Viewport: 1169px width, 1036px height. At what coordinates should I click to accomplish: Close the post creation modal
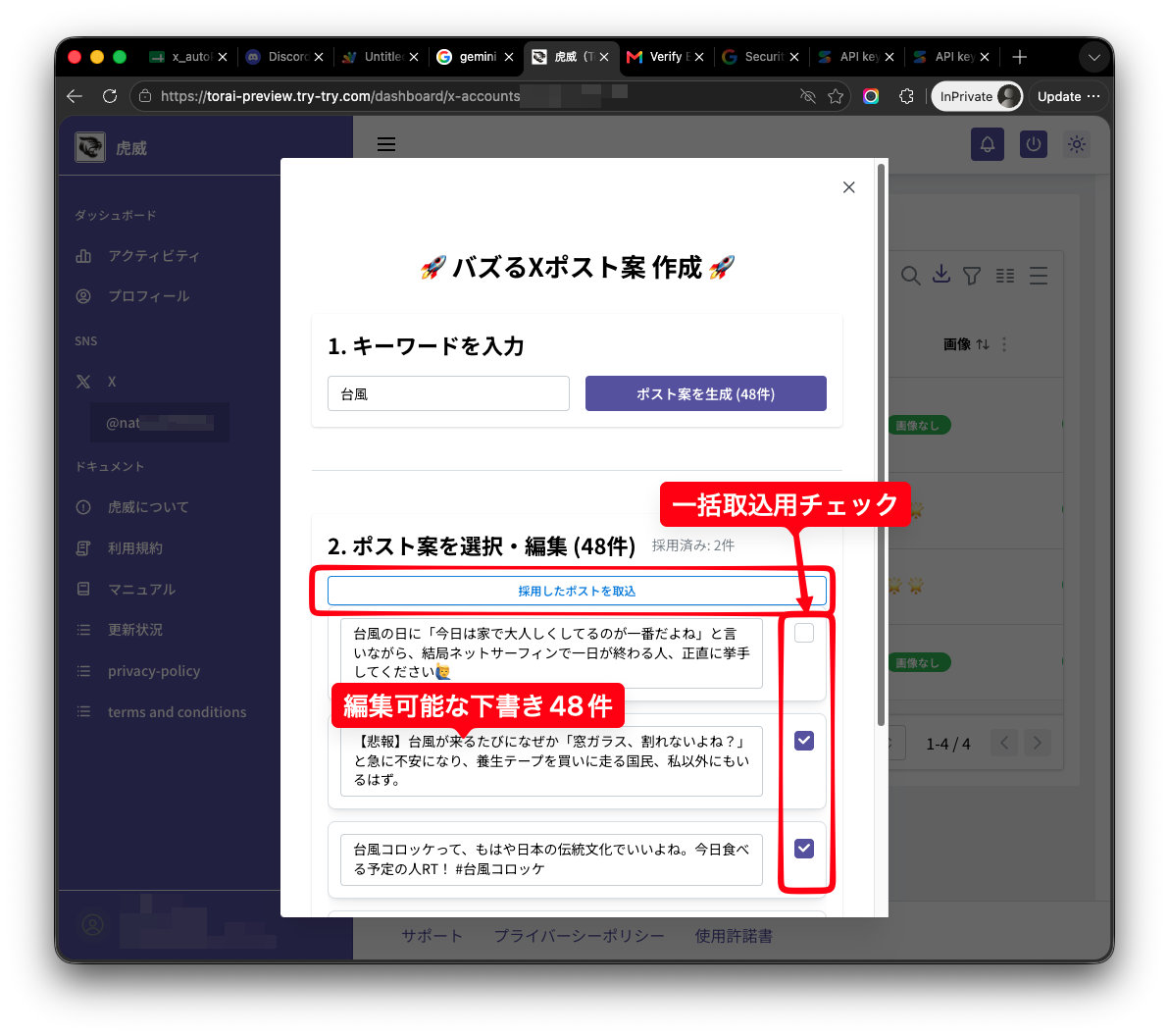[x=848, y=187]
